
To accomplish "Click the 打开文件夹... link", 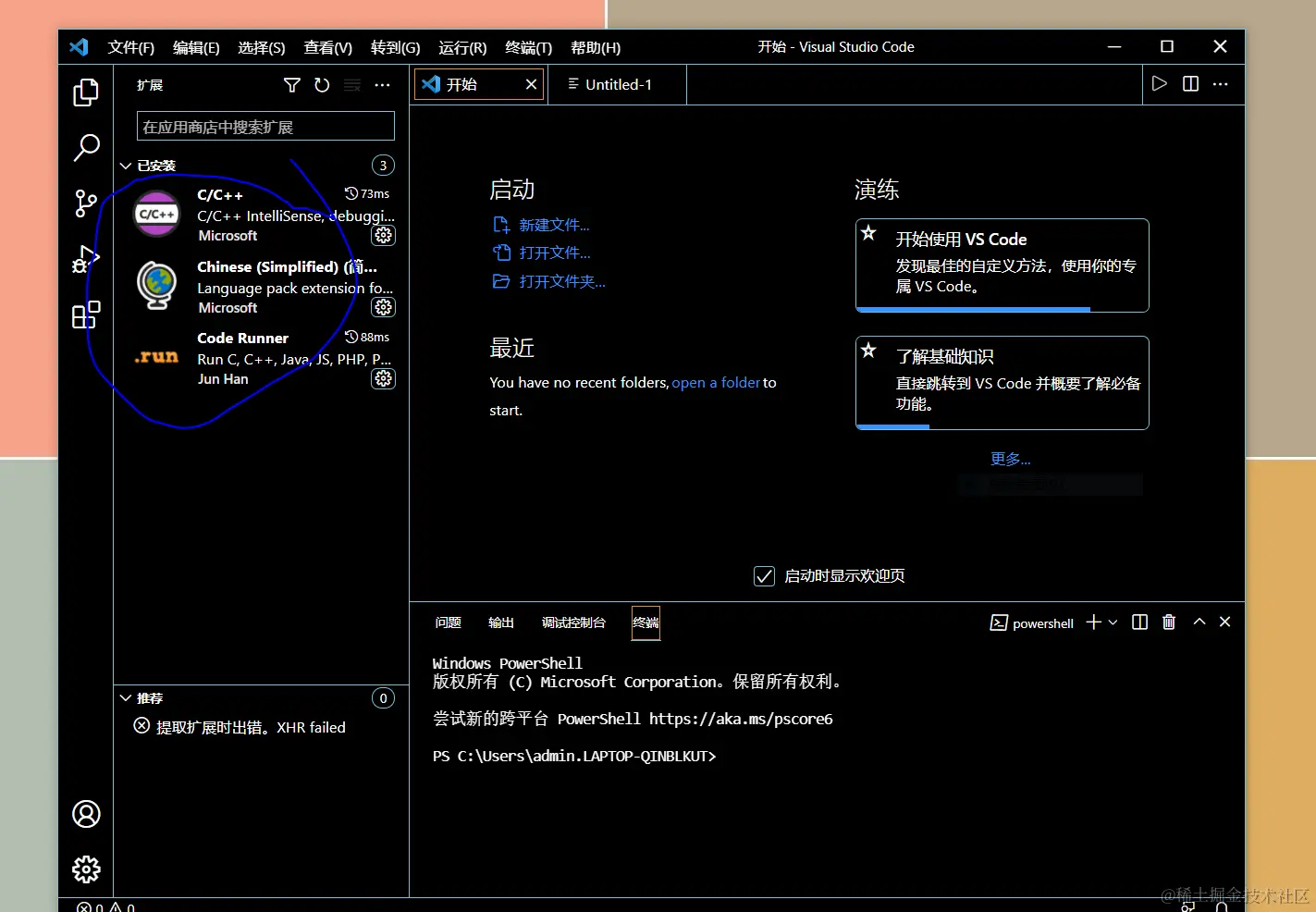I will (x=562, y=281).
